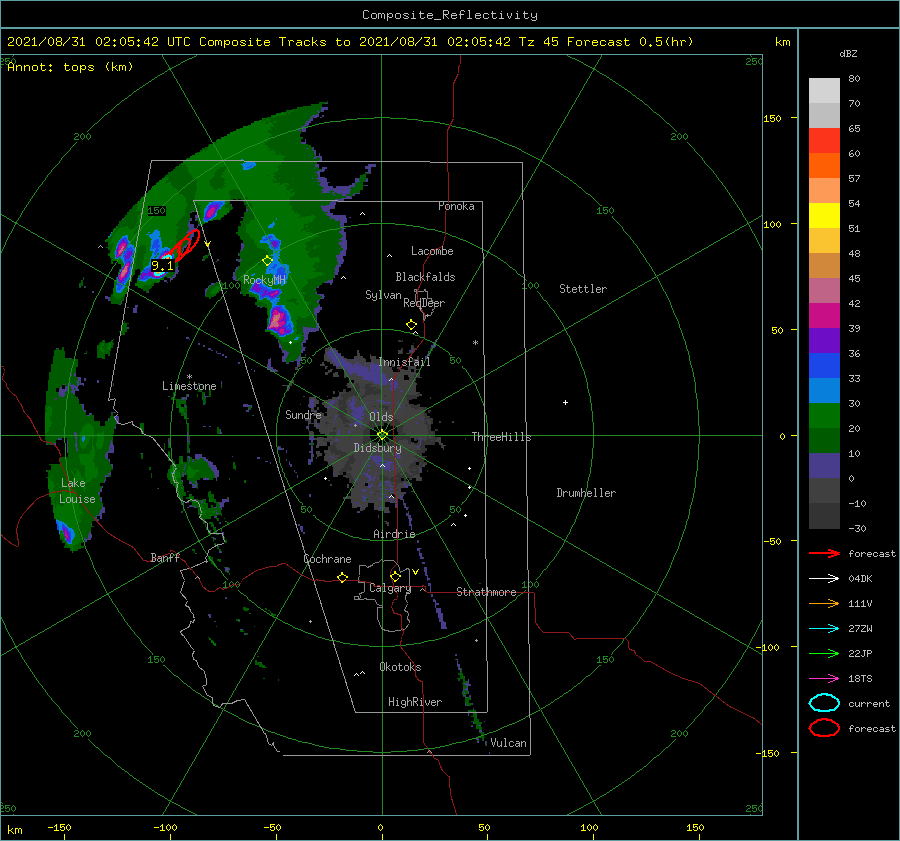Click the 9.1 storm top annotation
The width and height of the screenshot is (900, 841).
162,265
